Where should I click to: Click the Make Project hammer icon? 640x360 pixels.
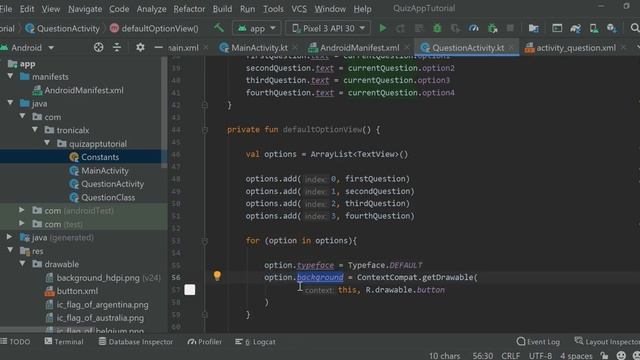[x=219, y=28]
